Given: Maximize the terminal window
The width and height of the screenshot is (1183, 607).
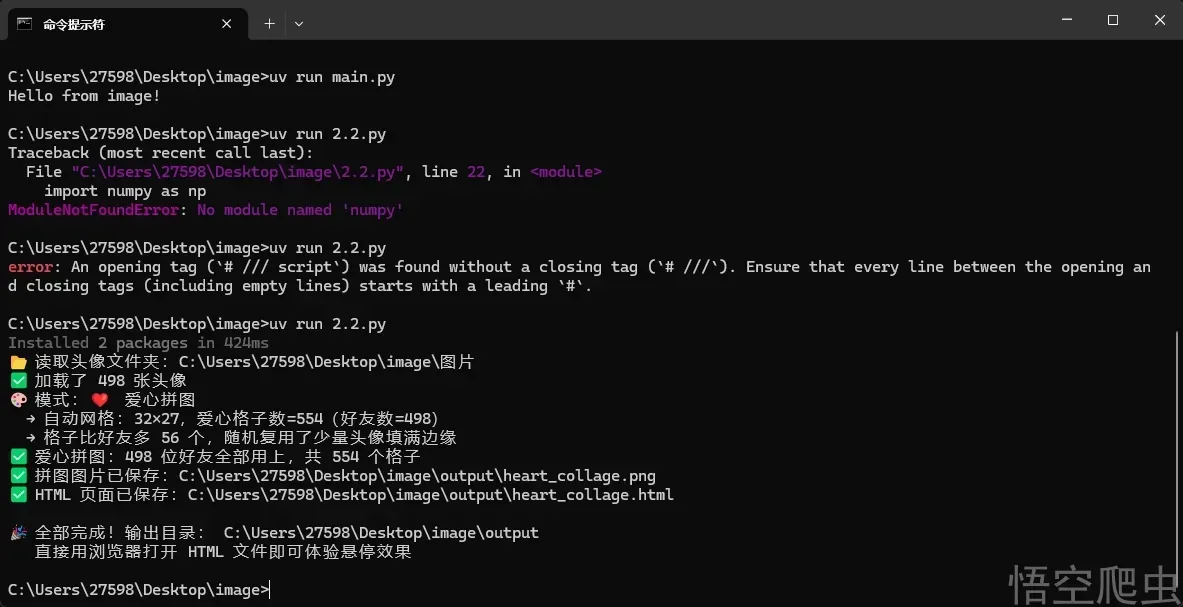Looking at the screenshot, I should [1113, 20].
